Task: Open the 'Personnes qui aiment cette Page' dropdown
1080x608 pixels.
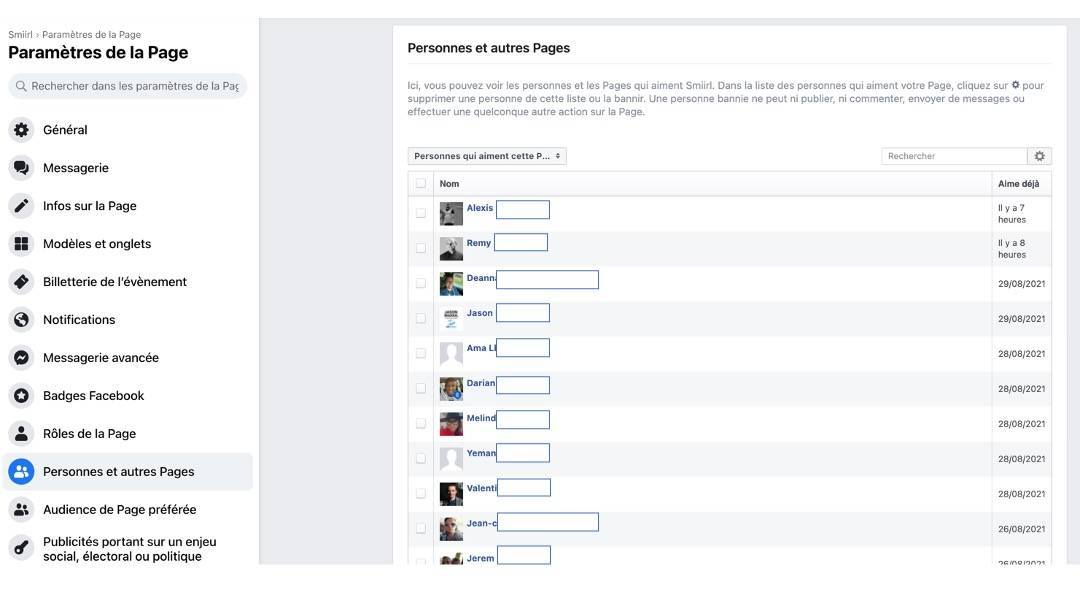Action: click(x=487, y=156)
